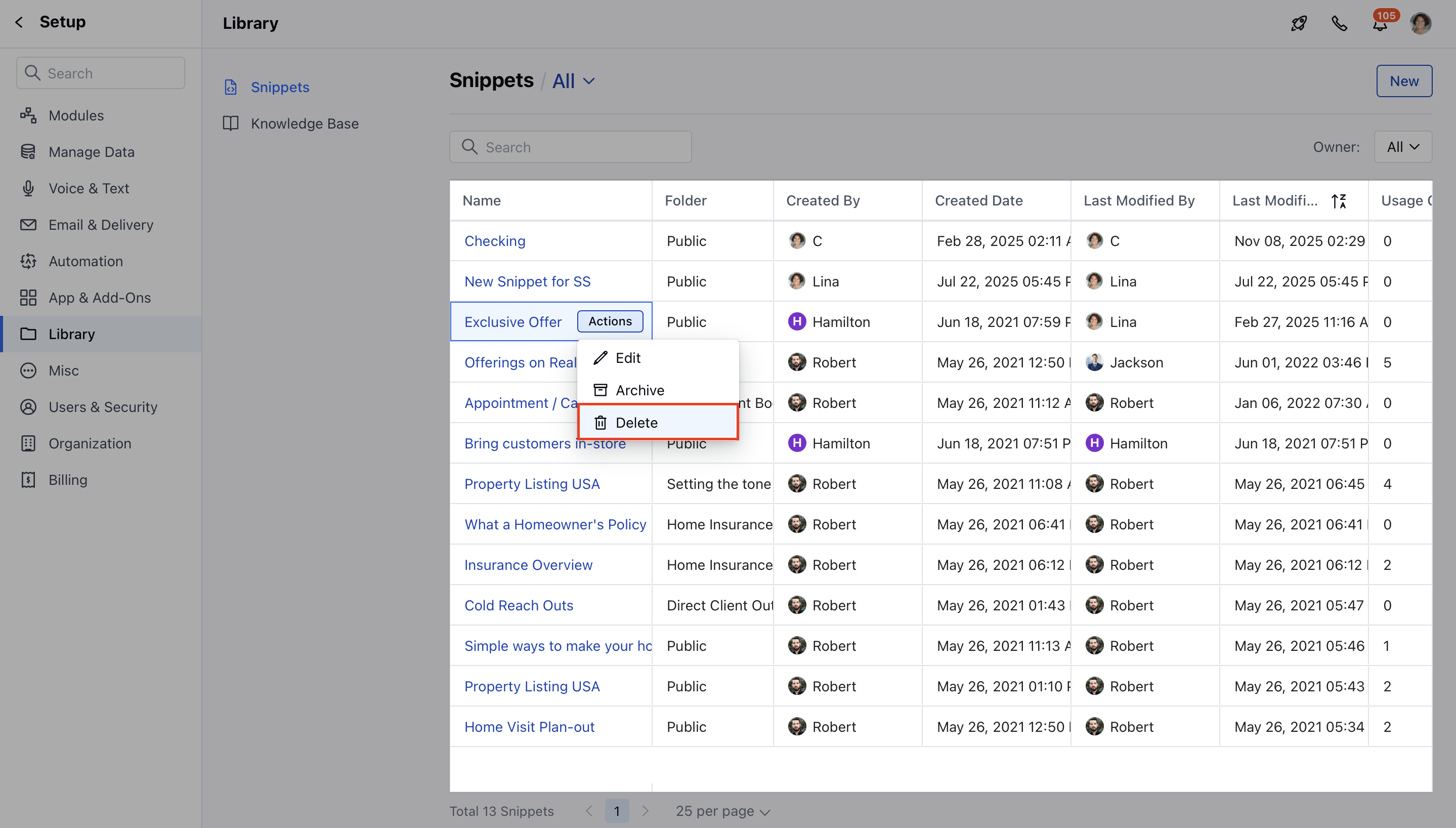Click the New snippet button
This screenshot has width=1456, height=828.
(x=1404, y=81)
